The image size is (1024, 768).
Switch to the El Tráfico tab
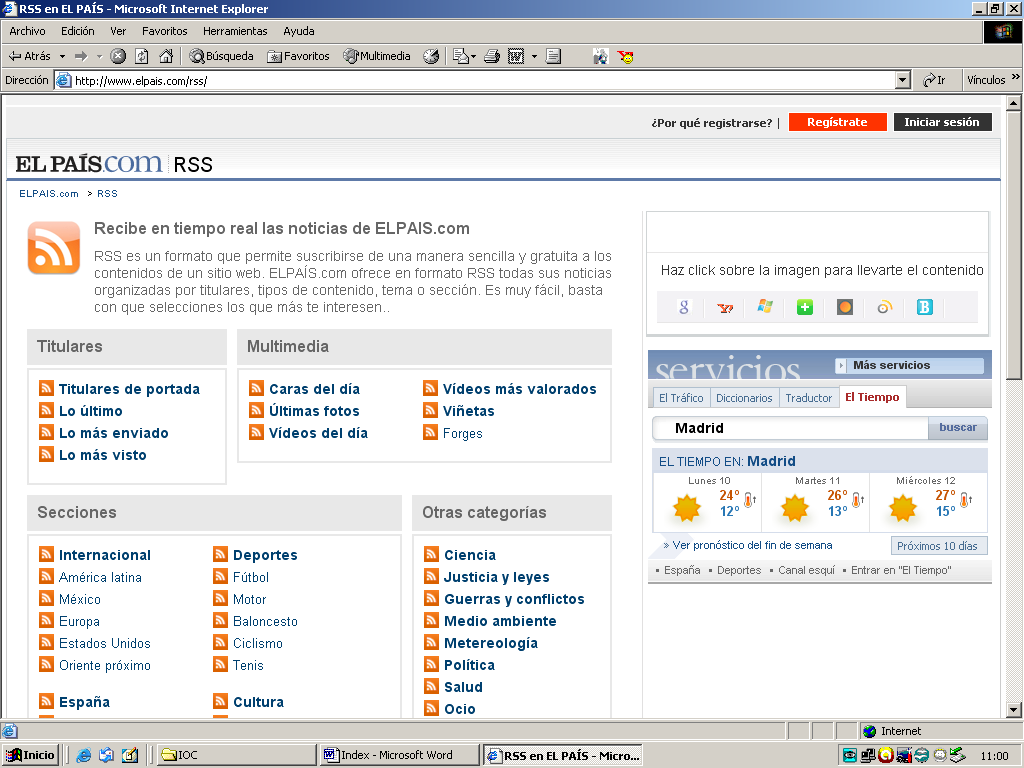680,398
